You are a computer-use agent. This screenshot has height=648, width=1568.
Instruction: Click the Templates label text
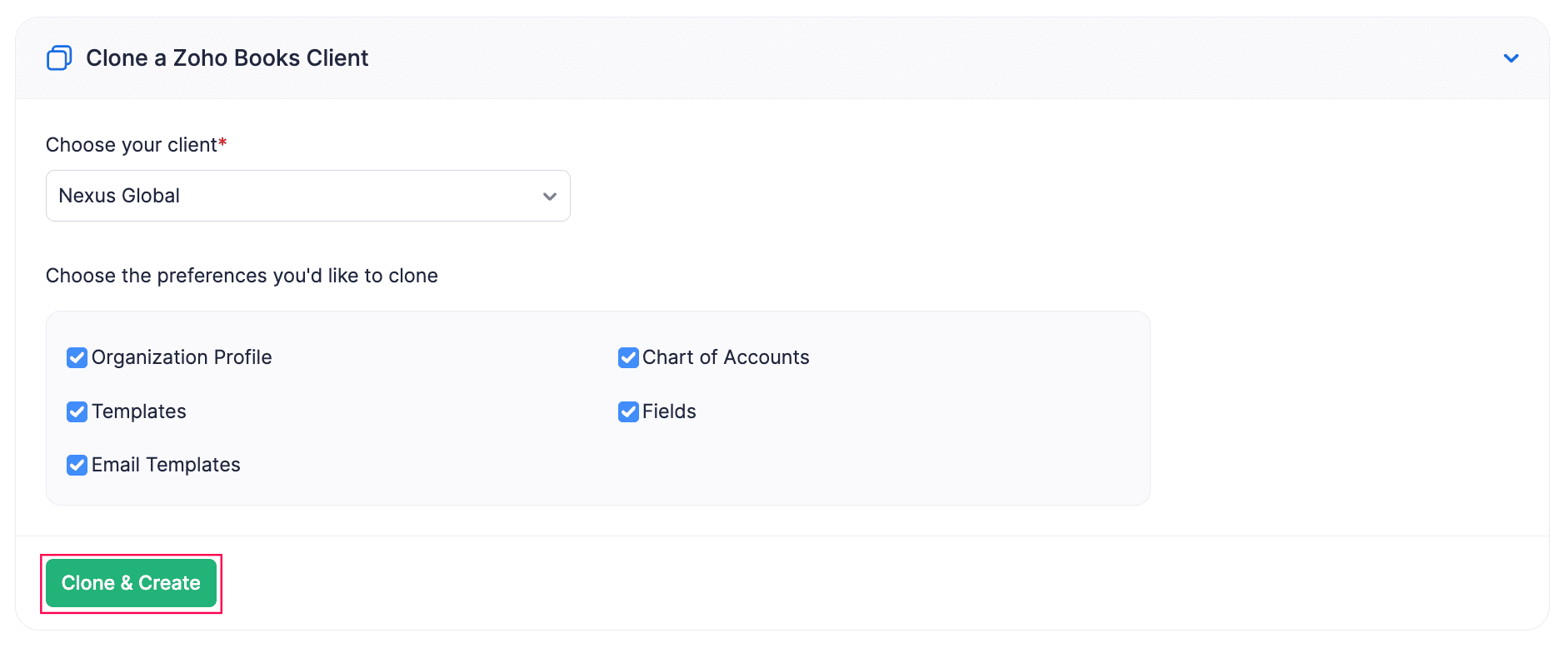[139, 411]
